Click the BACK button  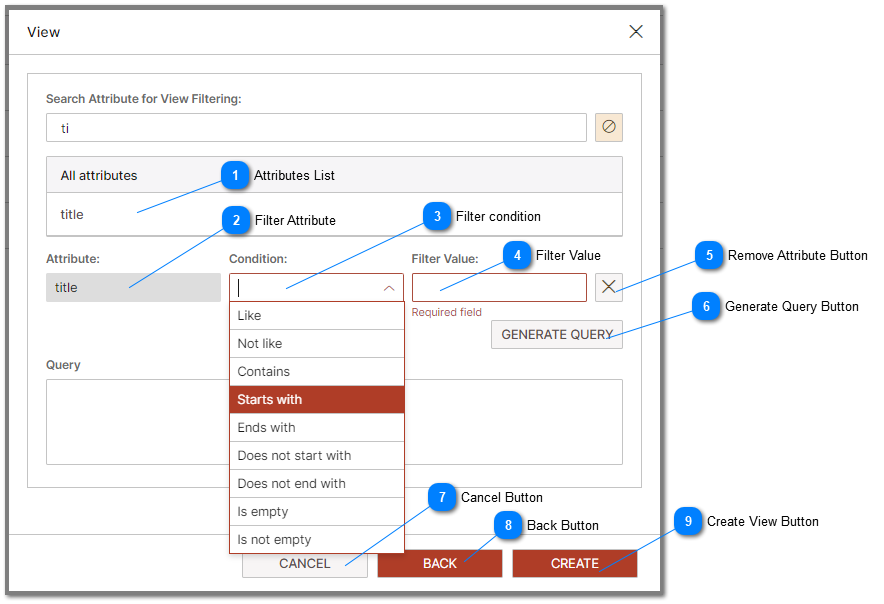[440, 563]
